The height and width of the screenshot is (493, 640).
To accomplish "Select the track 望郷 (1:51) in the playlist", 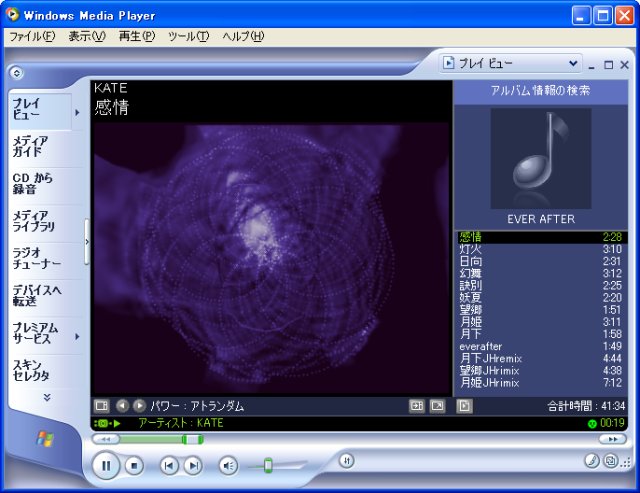I will coord(541,310).
